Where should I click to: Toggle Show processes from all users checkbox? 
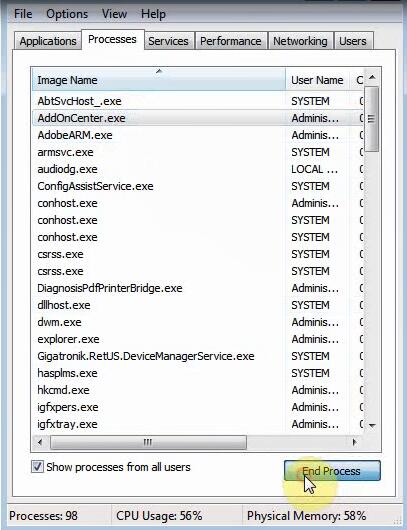pos(37,467)
